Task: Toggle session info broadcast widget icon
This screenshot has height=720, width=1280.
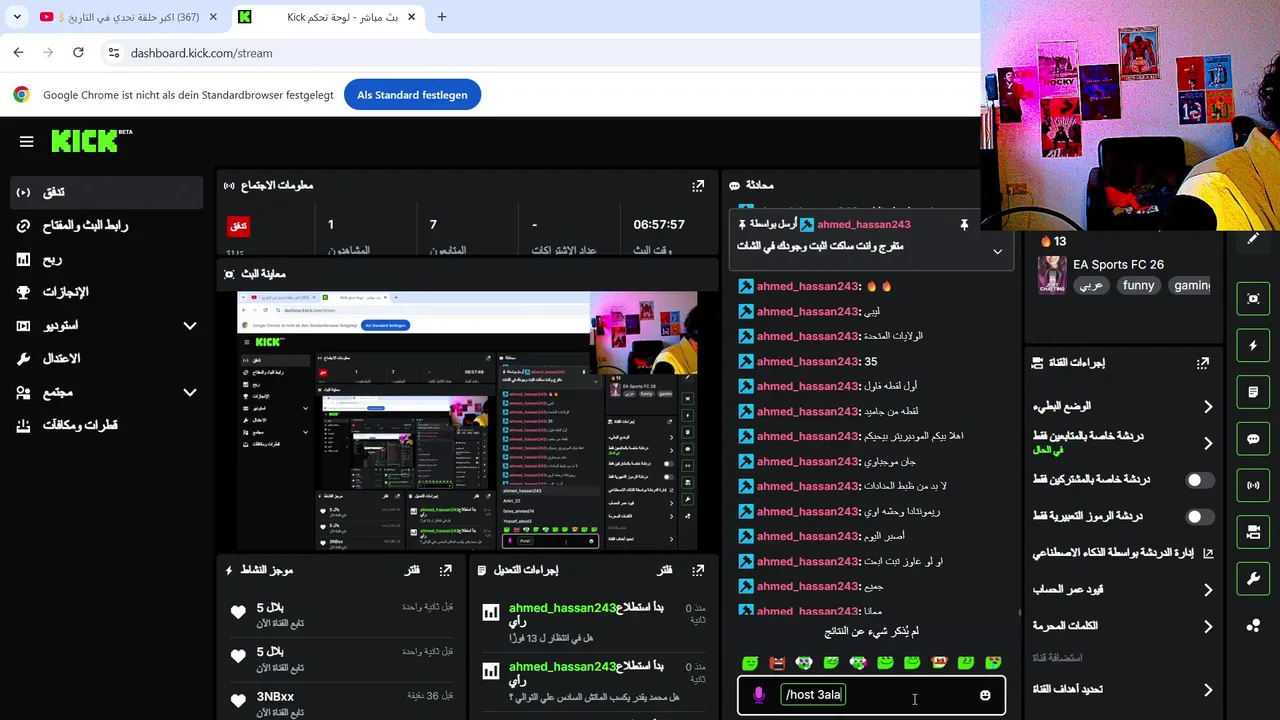Action: click(x=1253, y=485)
